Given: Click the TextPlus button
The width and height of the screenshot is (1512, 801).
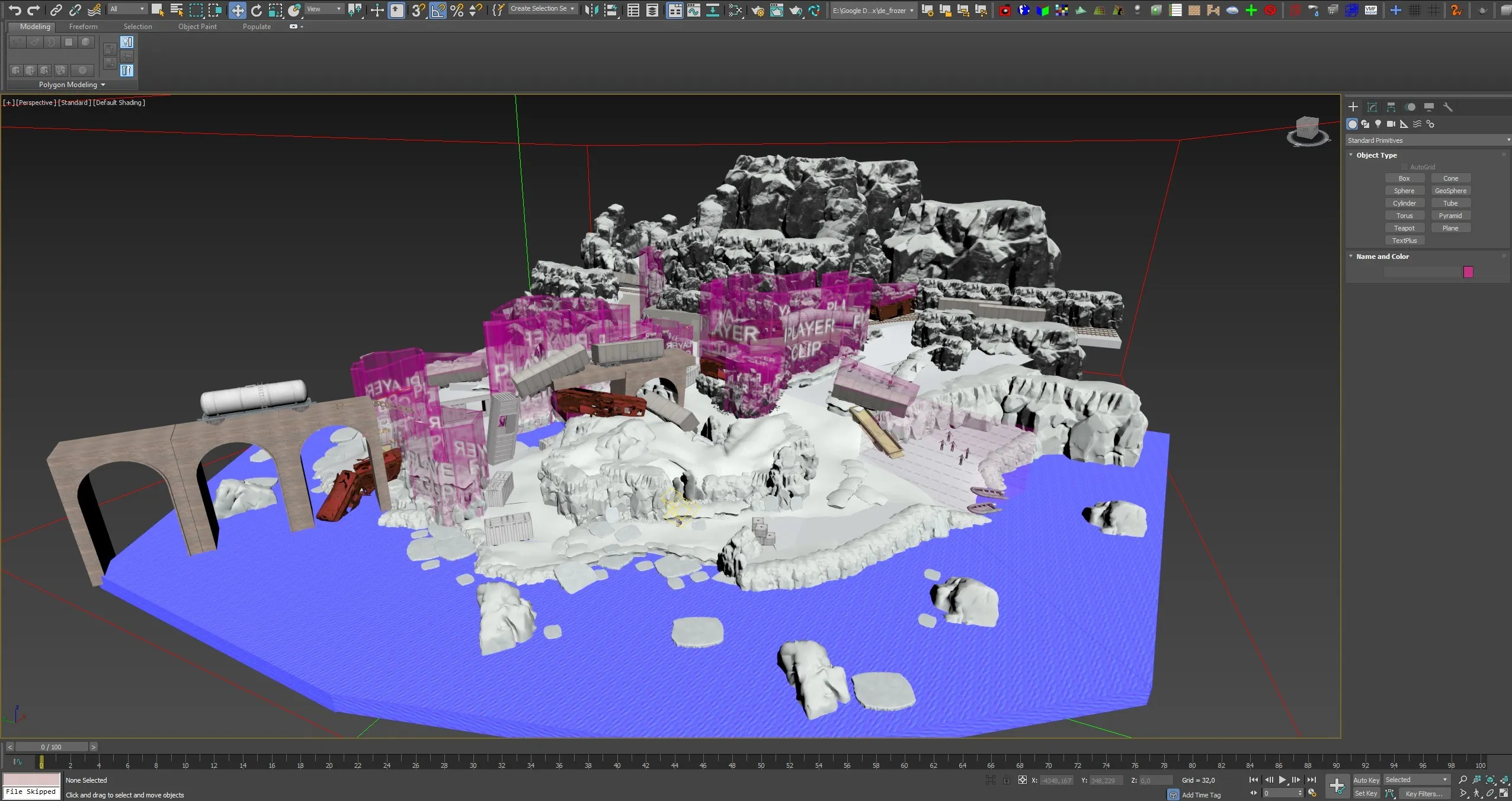Looking at the screenshot, I should [x=1404, y=241].
